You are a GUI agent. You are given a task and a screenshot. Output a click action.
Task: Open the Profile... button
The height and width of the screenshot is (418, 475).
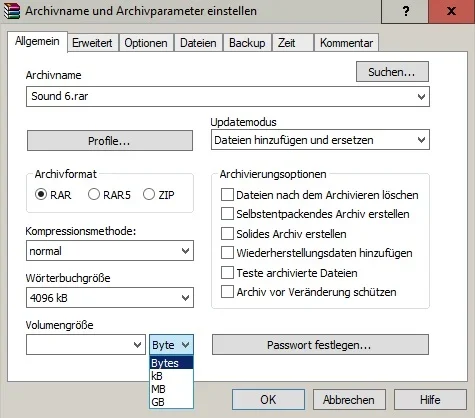[x=110, y=141]
